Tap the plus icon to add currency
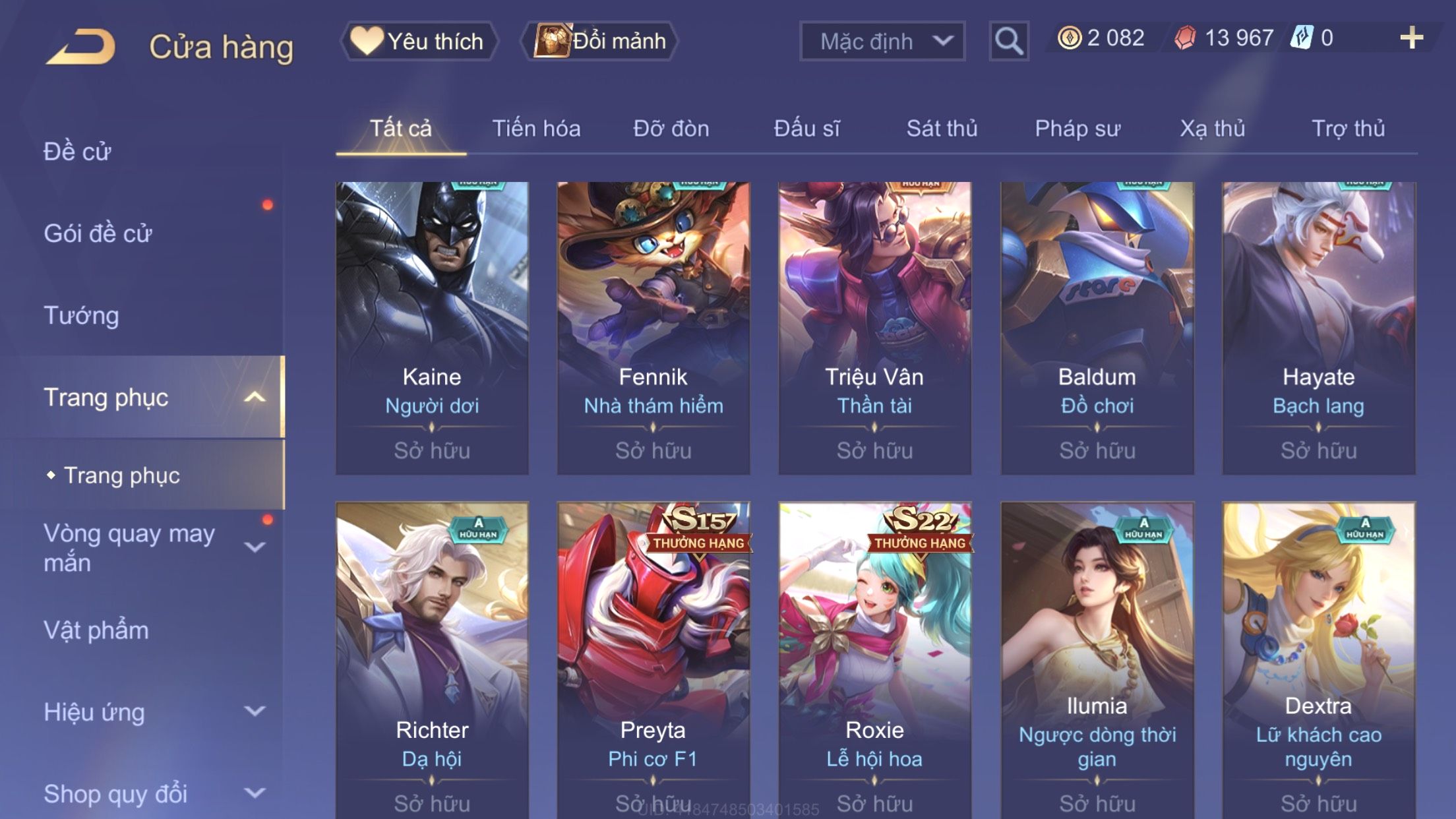Screen dimensions: 1456x819 [x=1411, y=38]
